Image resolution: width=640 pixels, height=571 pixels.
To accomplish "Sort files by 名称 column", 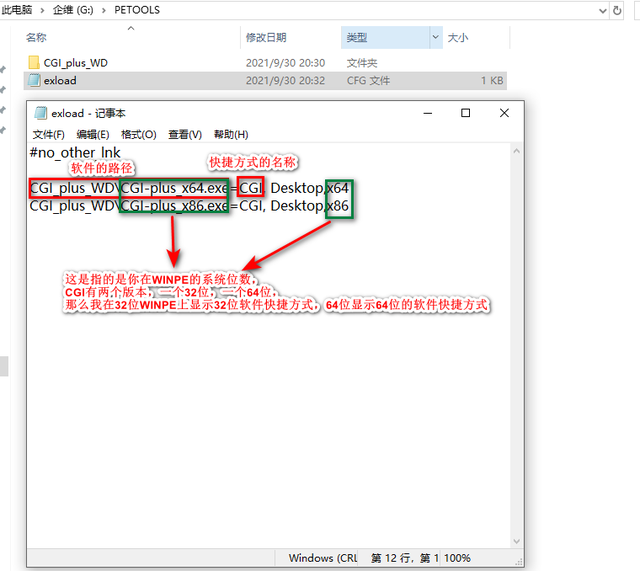I will pos(36,38).
